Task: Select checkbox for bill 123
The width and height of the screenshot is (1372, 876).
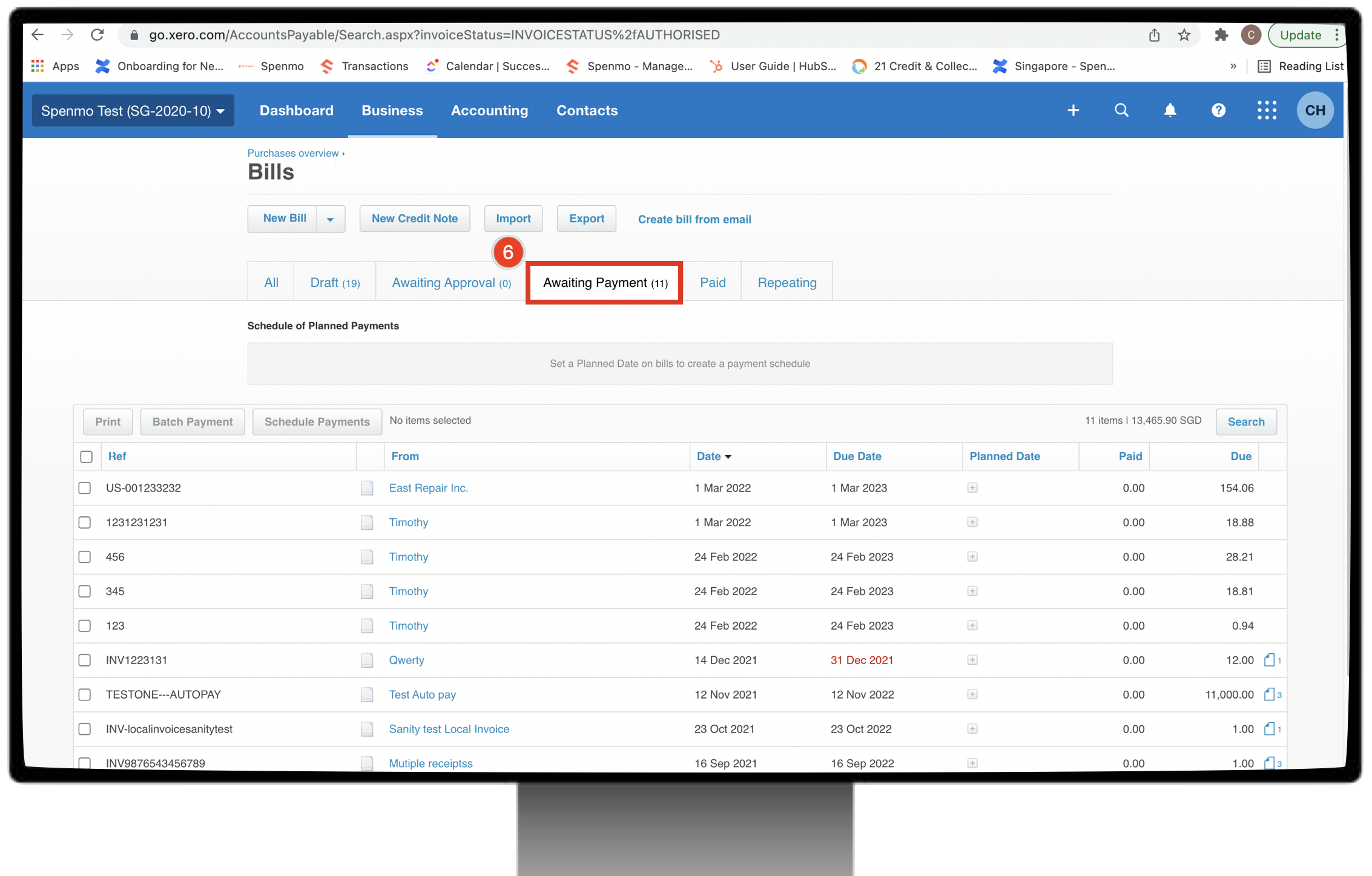Action: point(85,626)
